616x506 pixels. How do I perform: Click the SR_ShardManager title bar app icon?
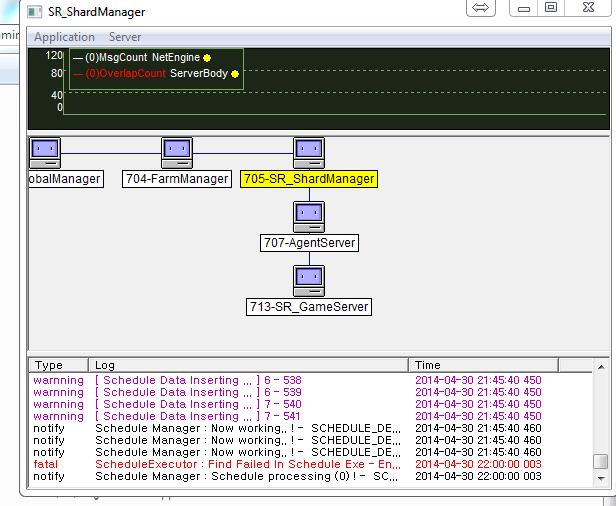pos(35,12)
